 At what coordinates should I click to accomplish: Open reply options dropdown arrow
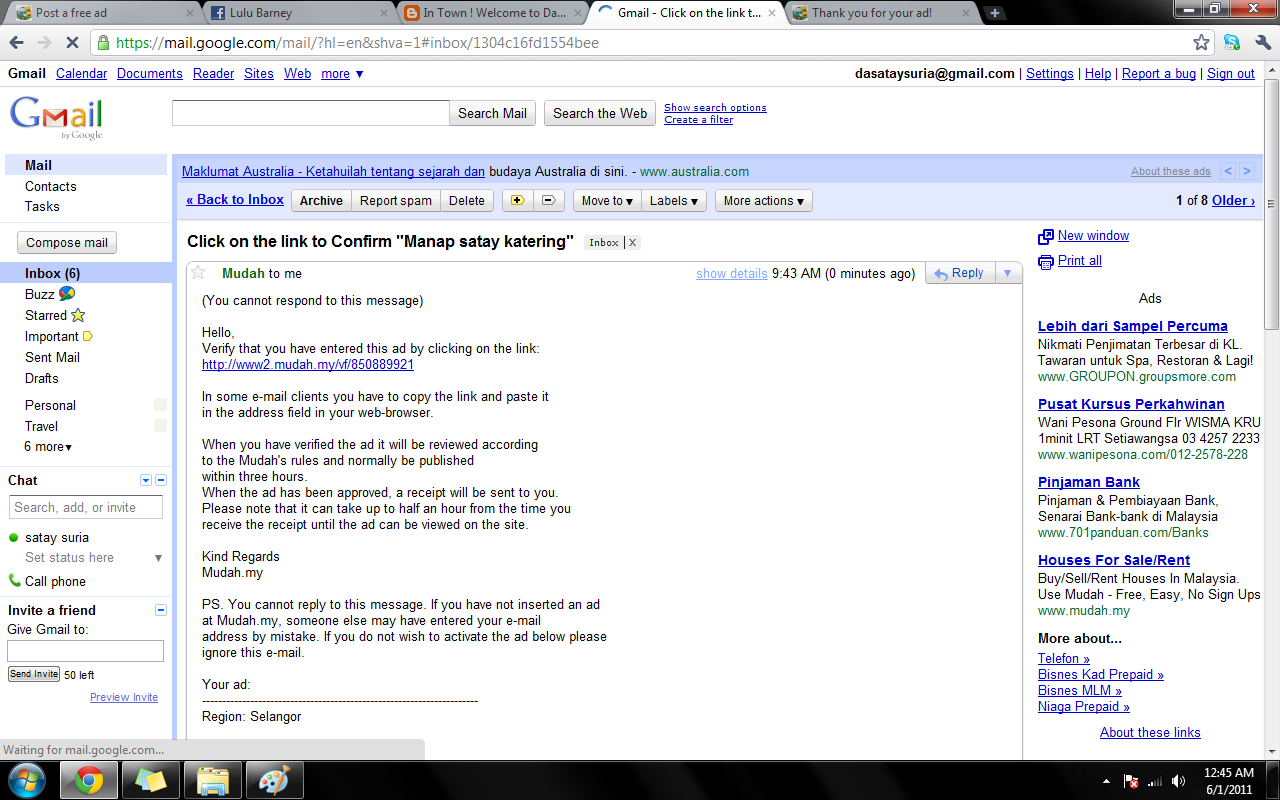[x=1008, y=273]
